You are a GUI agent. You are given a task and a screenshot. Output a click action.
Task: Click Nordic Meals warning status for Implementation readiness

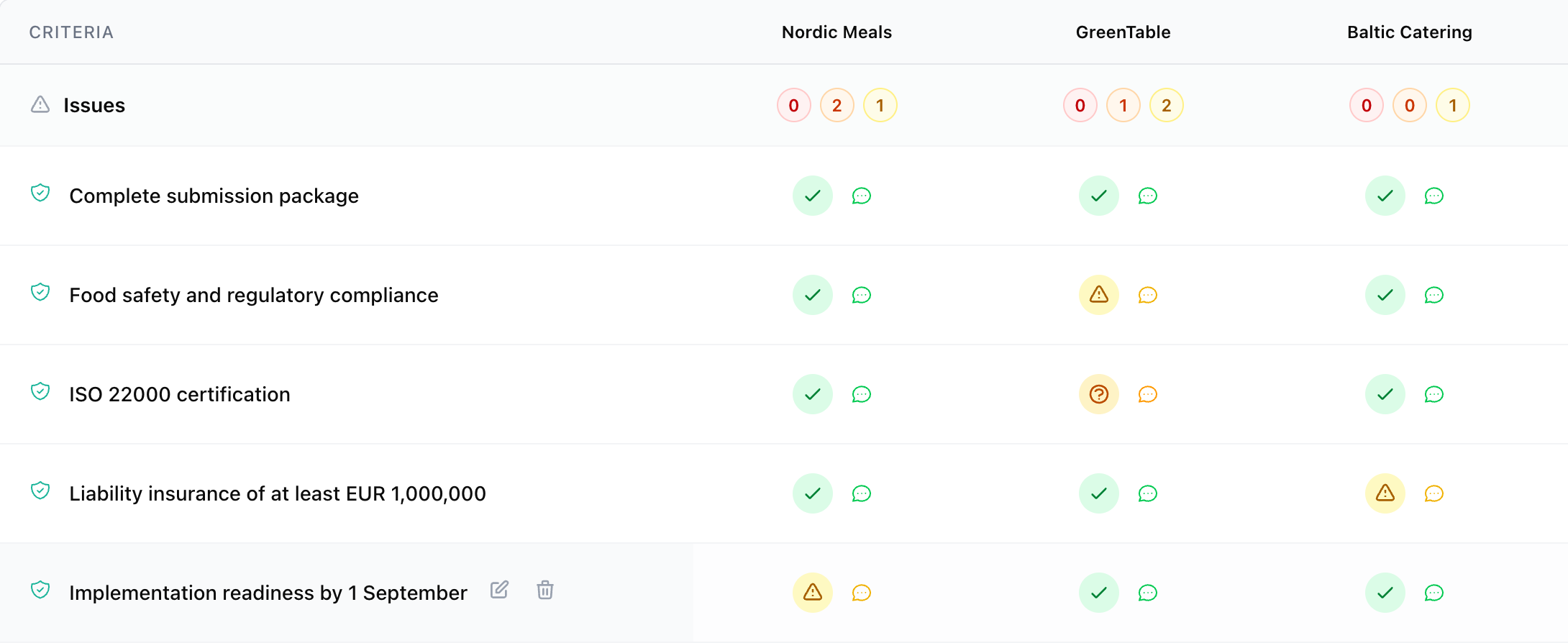[x=813, y=593]
